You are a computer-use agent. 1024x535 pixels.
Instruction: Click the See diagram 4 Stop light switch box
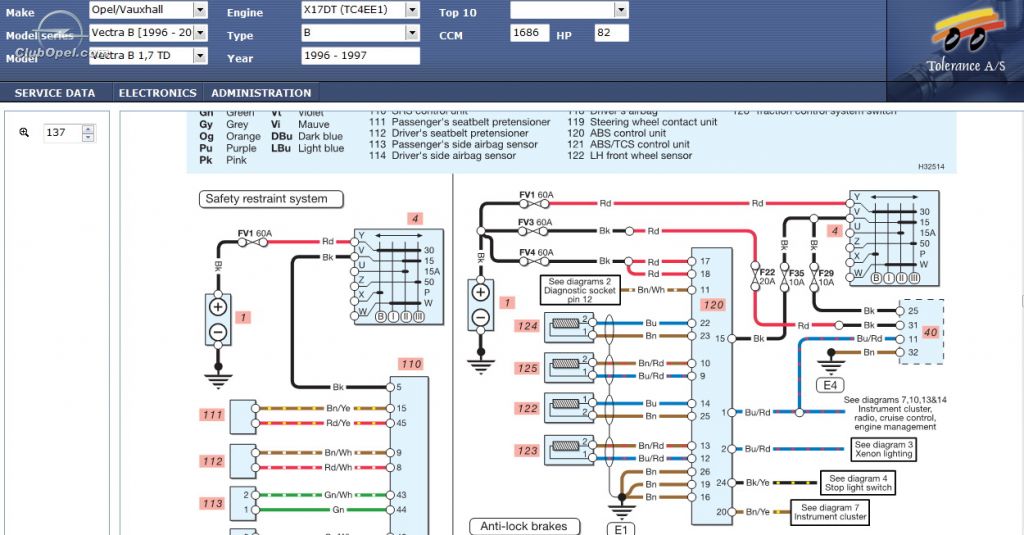[857, 483]
